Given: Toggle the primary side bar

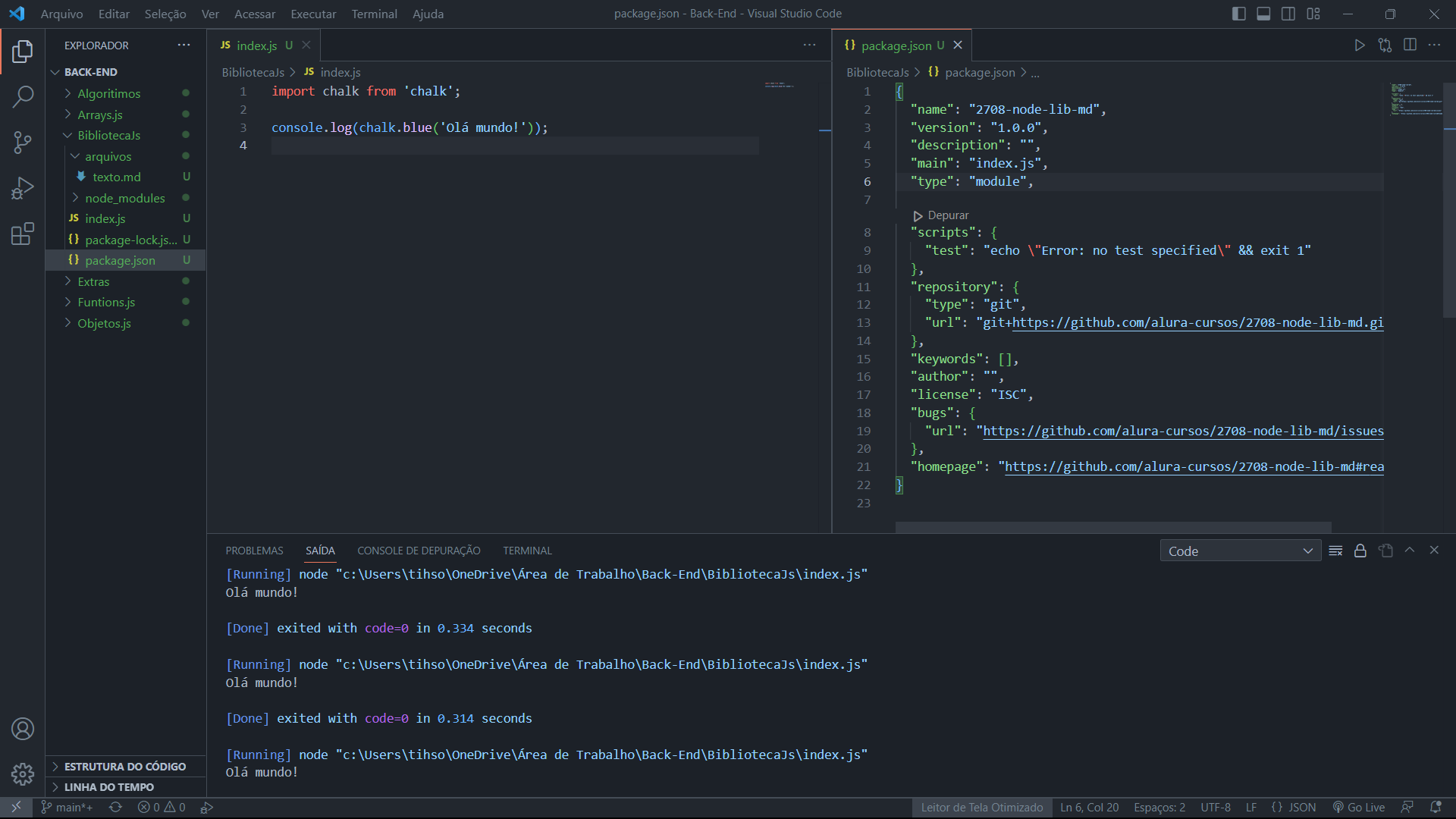Looking at the screenshot, I should click(1239, 14).
